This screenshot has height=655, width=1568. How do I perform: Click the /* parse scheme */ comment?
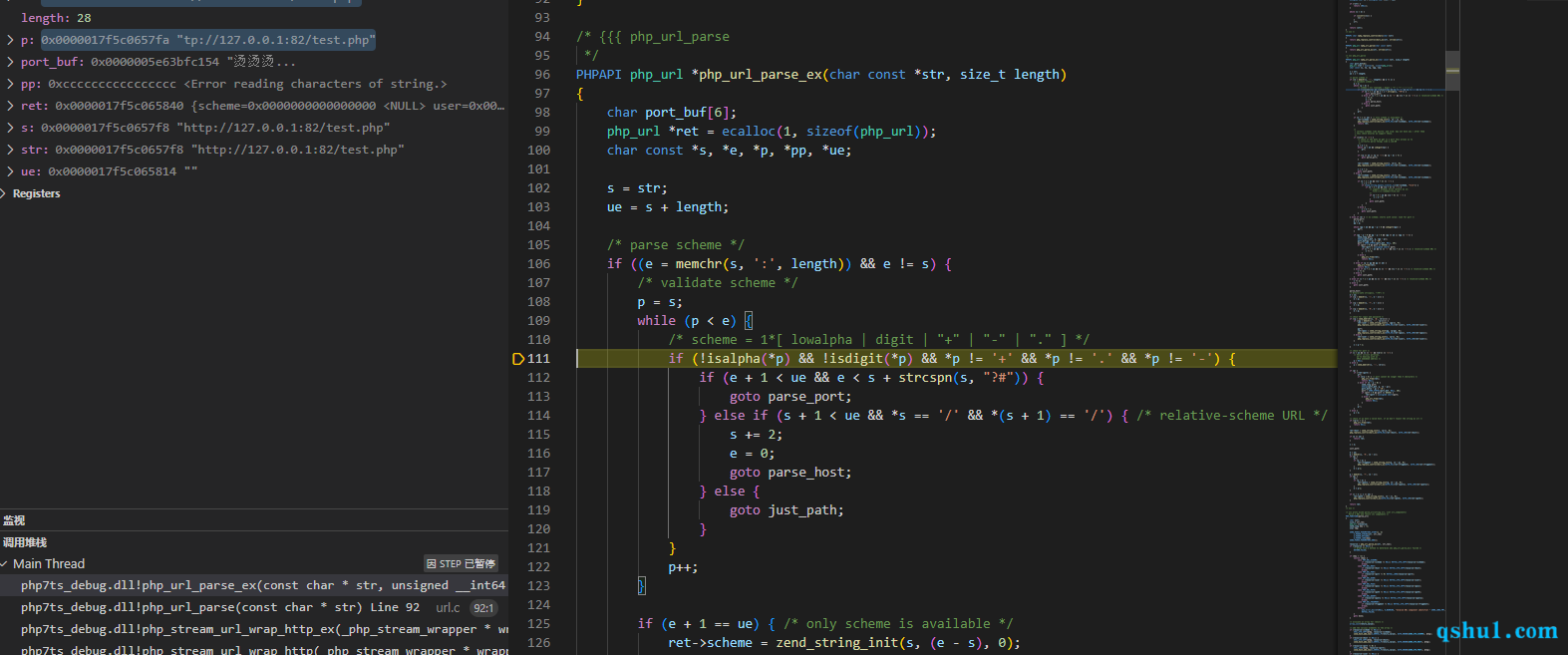tap(676, 245)
